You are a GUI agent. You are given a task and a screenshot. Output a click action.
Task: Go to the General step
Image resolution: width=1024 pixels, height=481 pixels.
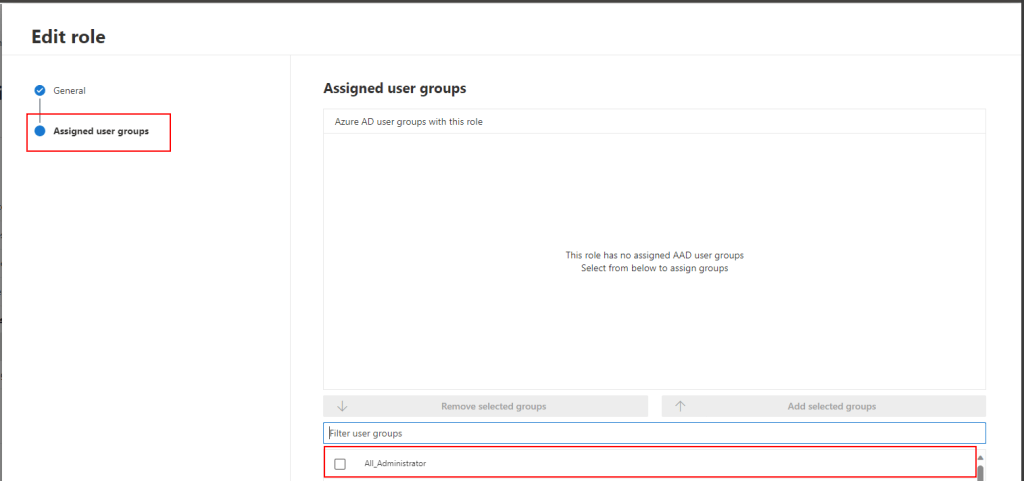[x=69, y=90]
